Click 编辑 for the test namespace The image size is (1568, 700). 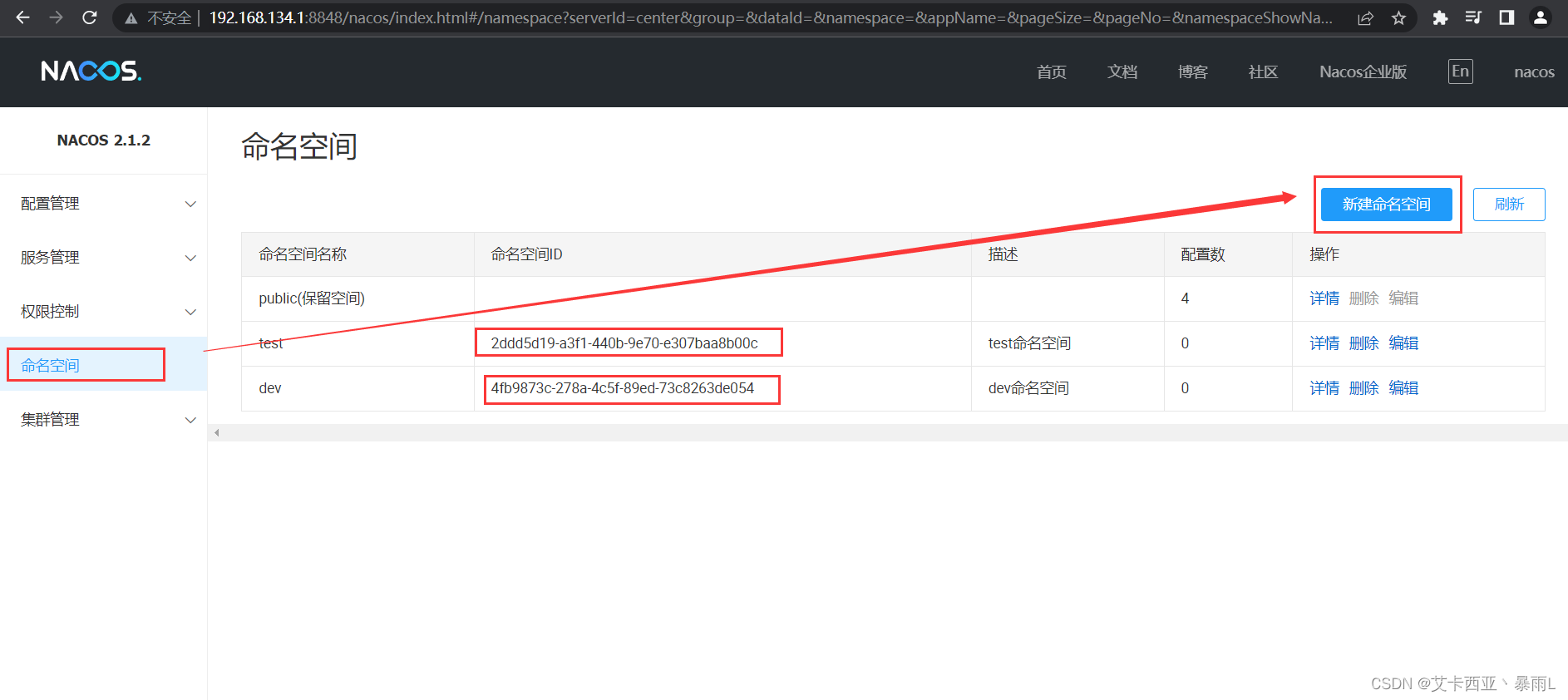(x=1403, y=343)
